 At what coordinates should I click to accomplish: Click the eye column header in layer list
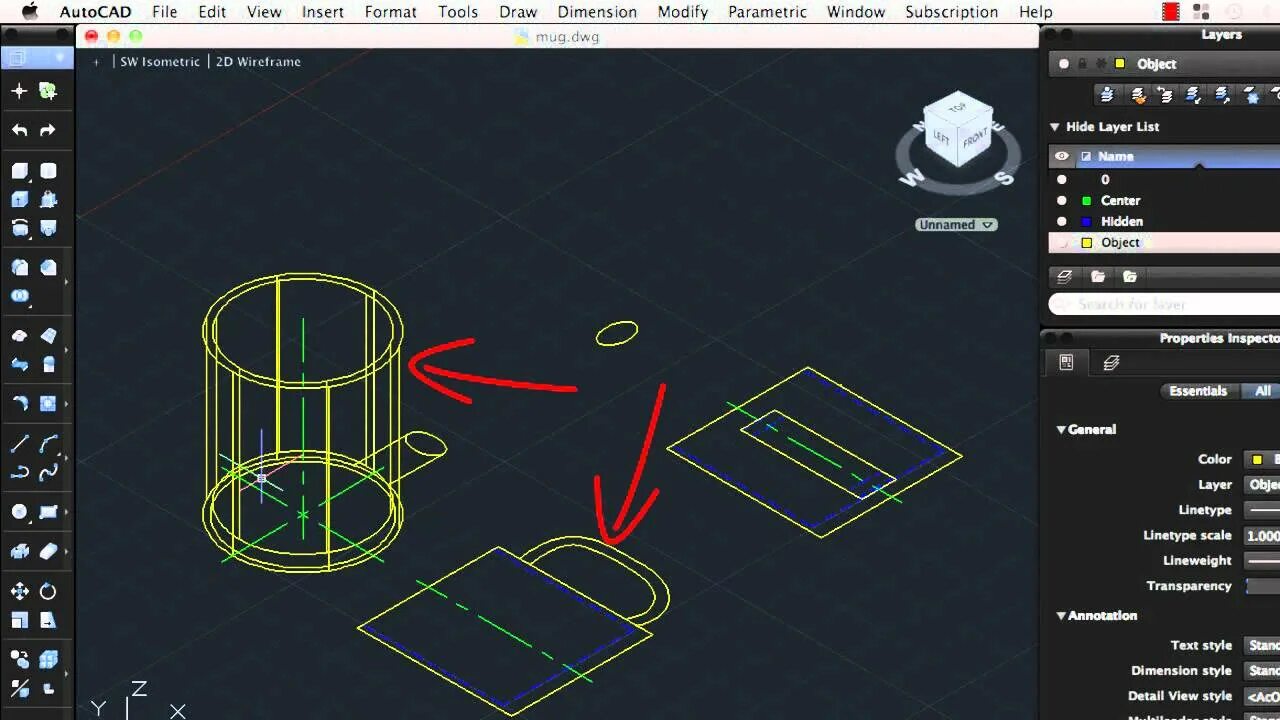[x=1062, y=156]
